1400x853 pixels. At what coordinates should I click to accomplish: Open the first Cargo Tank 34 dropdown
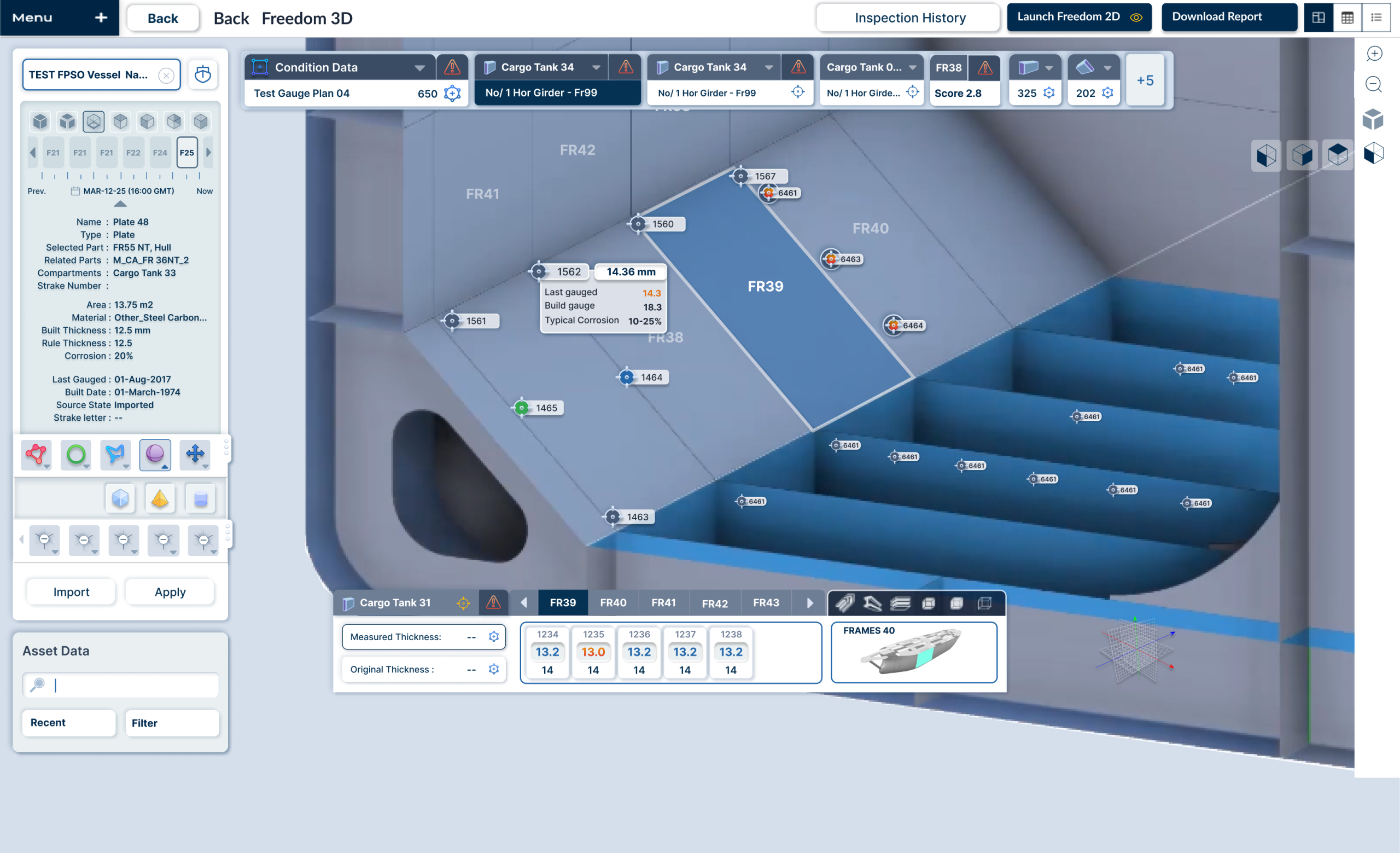tap(596, 68)
